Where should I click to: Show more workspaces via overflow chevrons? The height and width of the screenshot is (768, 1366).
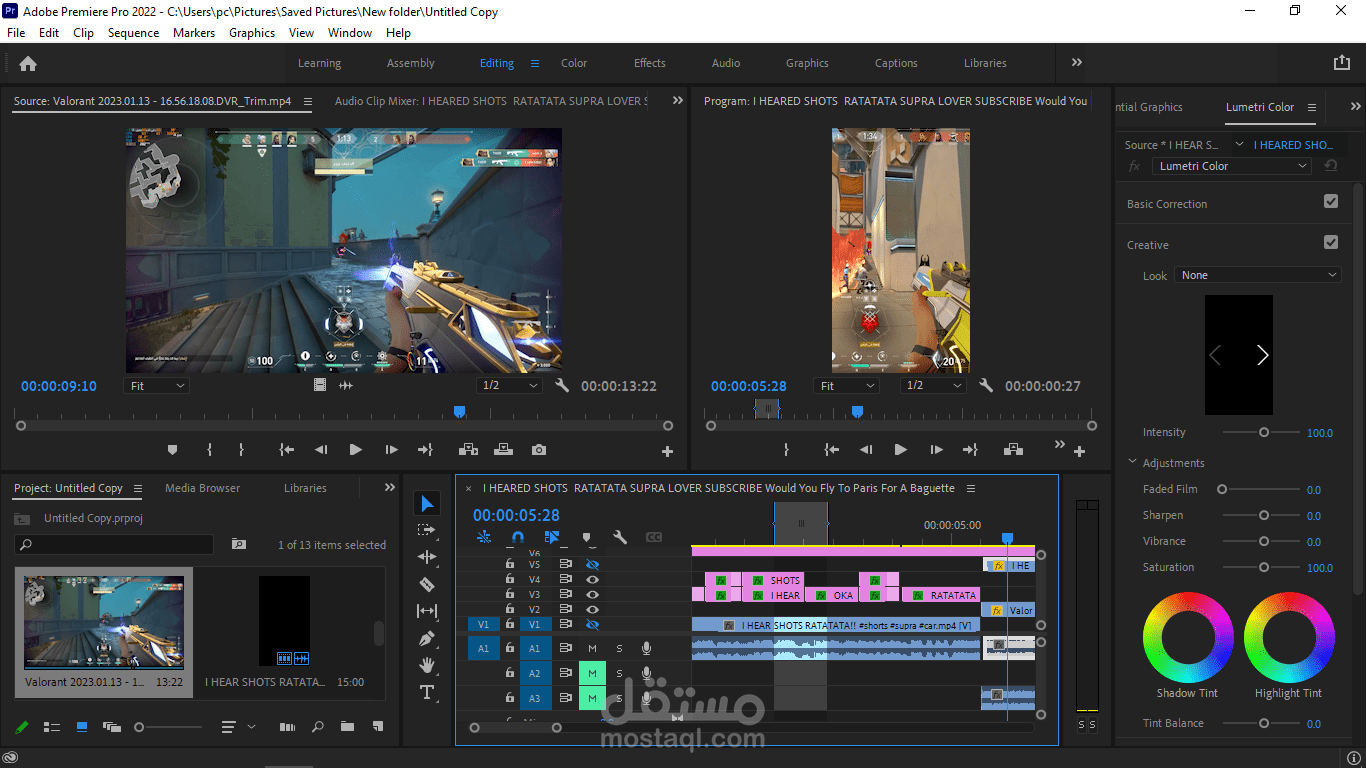tap(1077, 62)
